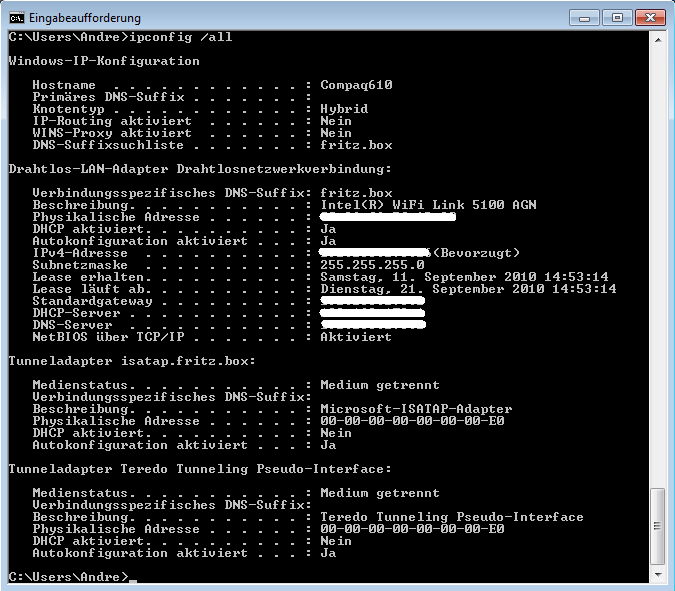This screenshot has width=675, height=591.
Task: Click the Eingabeaufforderung title bar text
Action: (84, 18)
